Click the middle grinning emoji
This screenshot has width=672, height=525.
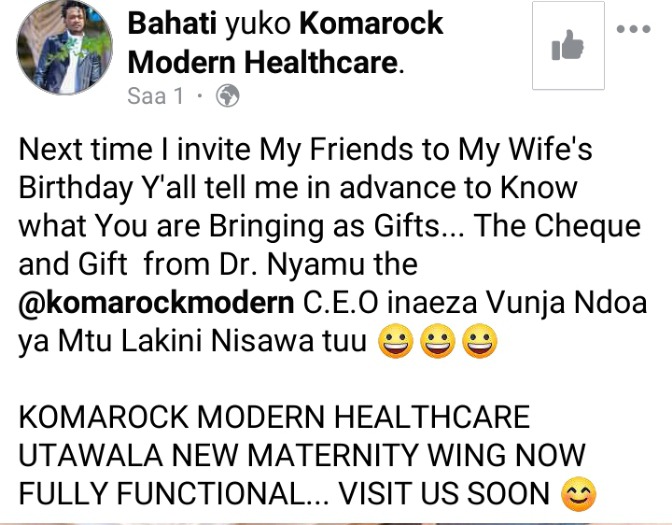(x=438, y=341)
